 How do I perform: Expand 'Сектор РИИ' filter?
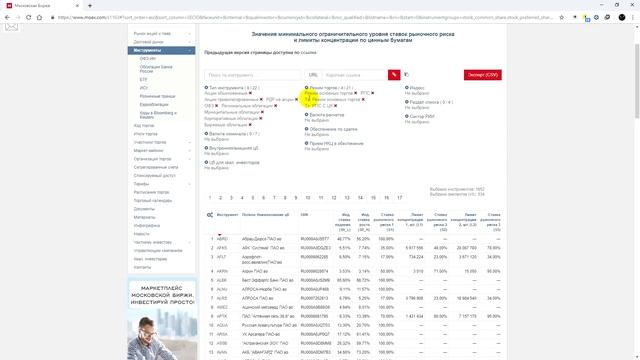407,116
